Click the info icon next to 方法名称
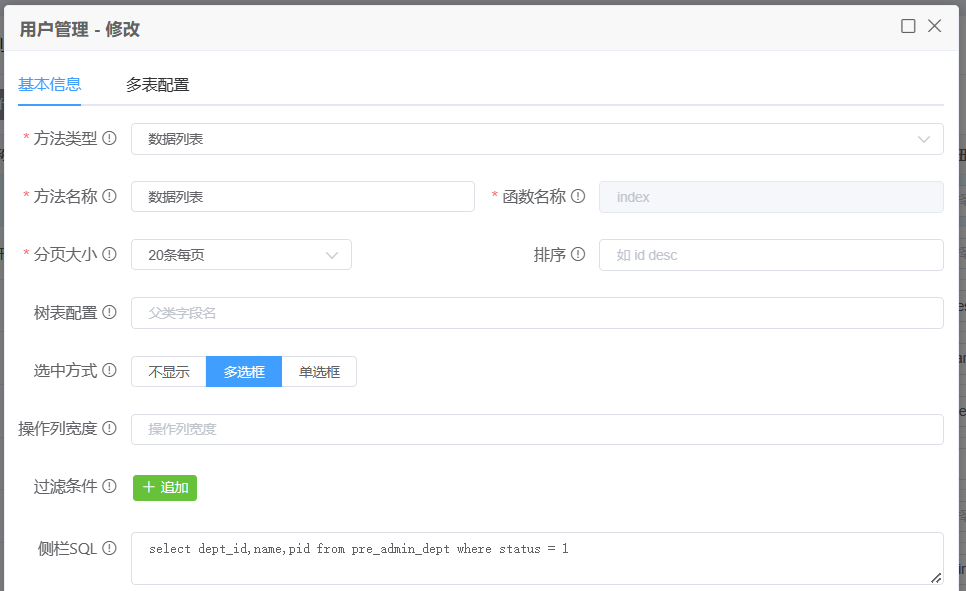 [x=110, y=197]
